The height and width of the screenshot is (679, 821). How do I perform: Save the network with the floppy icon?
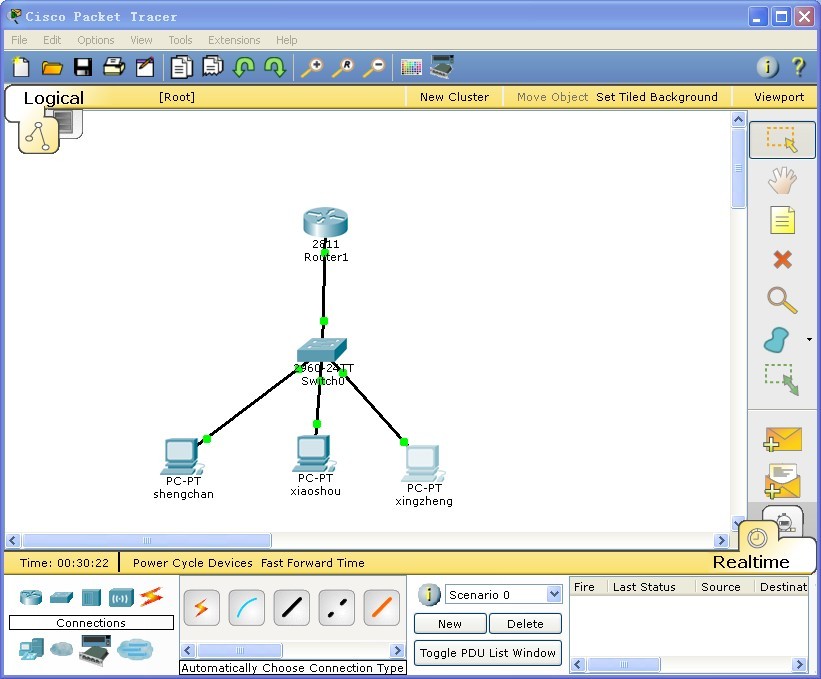pyautogui.click(x=83, y=67)
